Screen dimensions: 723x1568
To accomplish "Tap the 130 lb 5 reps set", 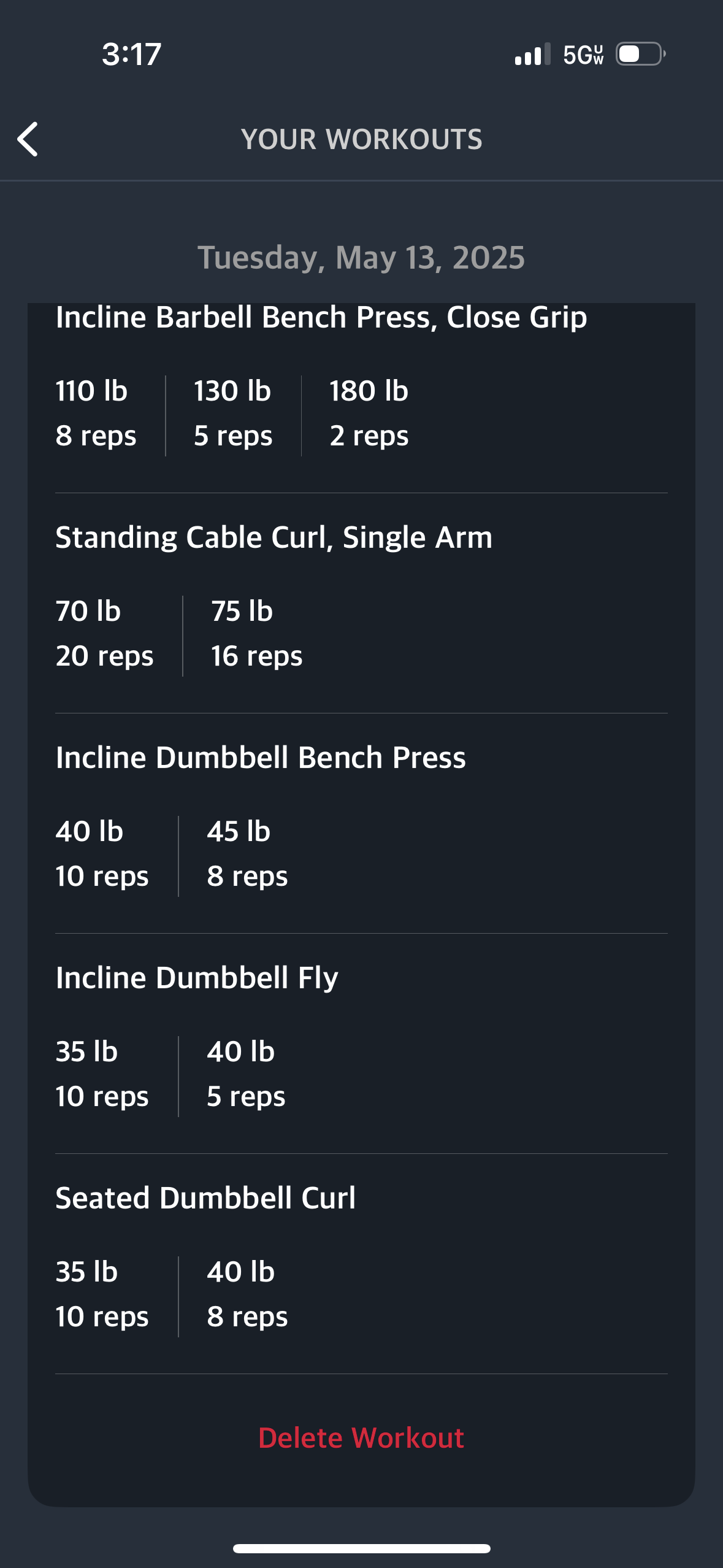I will coord(233,413).
